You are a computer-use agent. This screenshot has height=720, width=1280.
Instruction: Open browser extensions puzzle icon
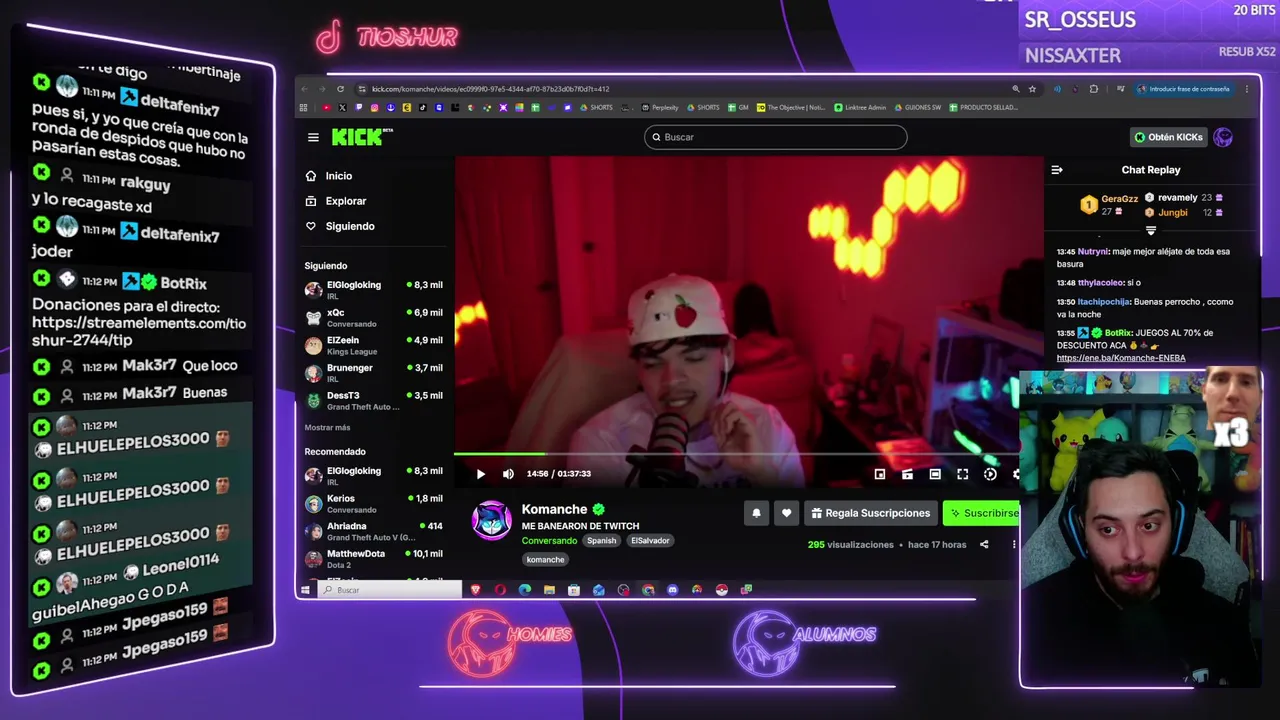(1093, 89)
